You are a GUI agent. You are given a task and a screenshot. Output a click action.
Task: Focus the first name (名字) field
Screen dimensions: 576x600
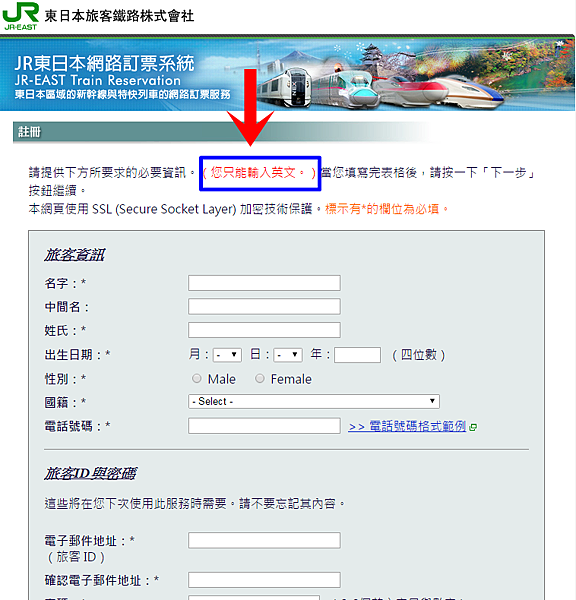point(264,283)
